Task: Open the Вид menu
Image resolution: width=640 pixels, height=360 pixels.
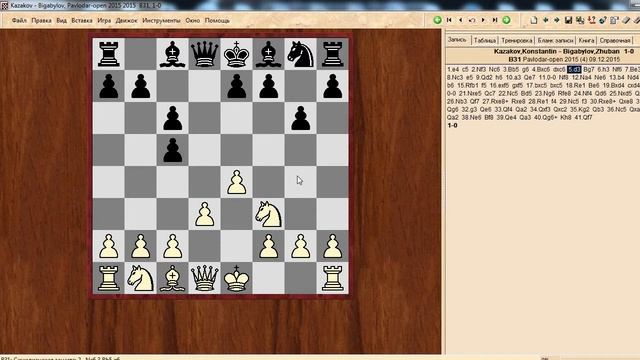Action: coord(61,20)
